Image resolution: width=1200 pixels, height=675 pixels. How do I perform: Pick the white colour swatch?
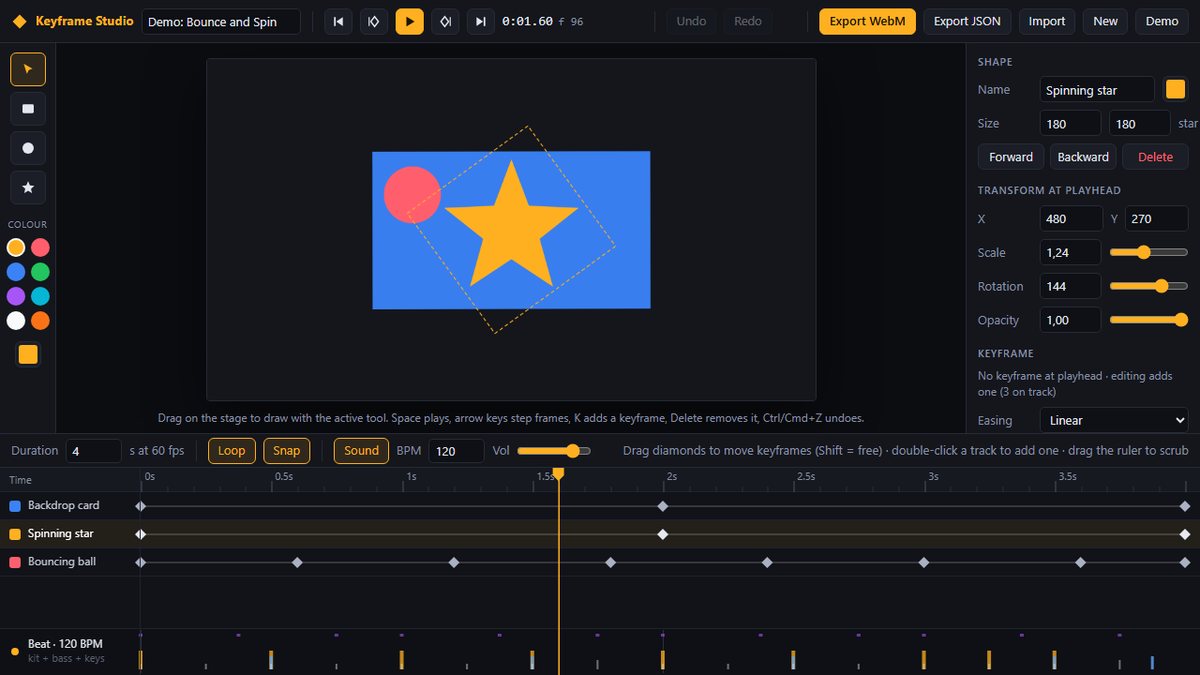16,321
